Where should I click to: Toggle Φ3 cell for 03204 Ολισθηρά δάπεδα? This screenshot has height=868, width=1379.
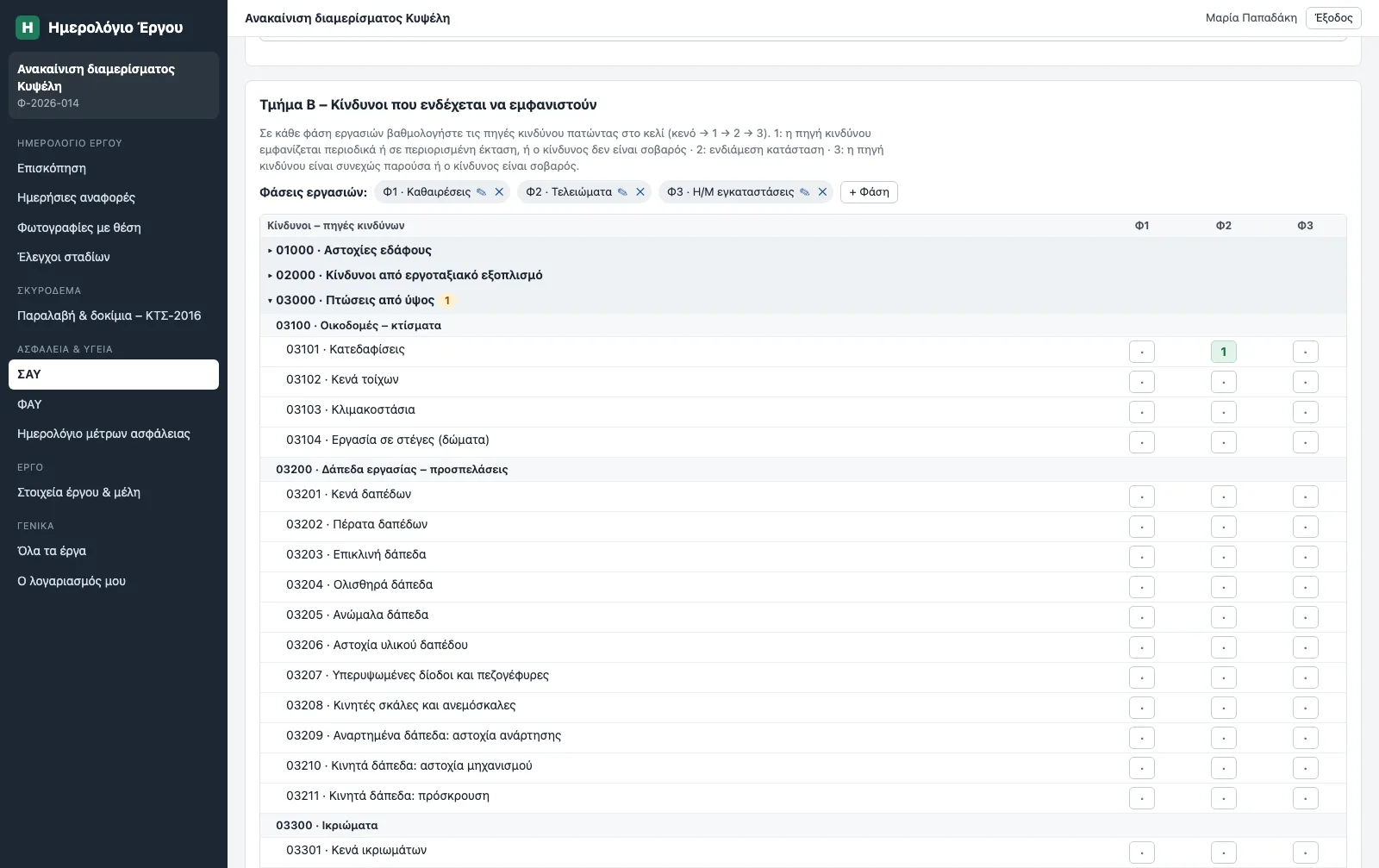point(1306,587)
